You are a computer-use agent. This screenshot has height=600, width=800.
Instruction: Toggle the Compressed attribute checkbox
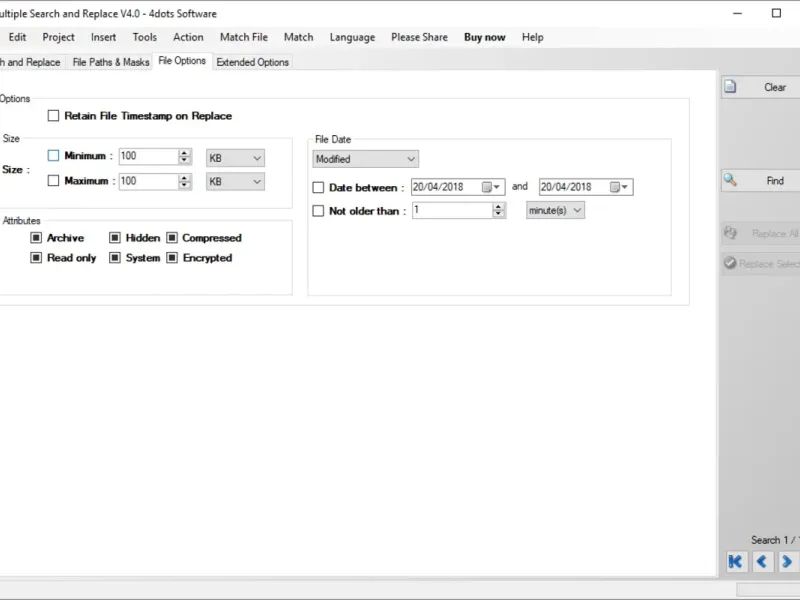coord(172,238)
